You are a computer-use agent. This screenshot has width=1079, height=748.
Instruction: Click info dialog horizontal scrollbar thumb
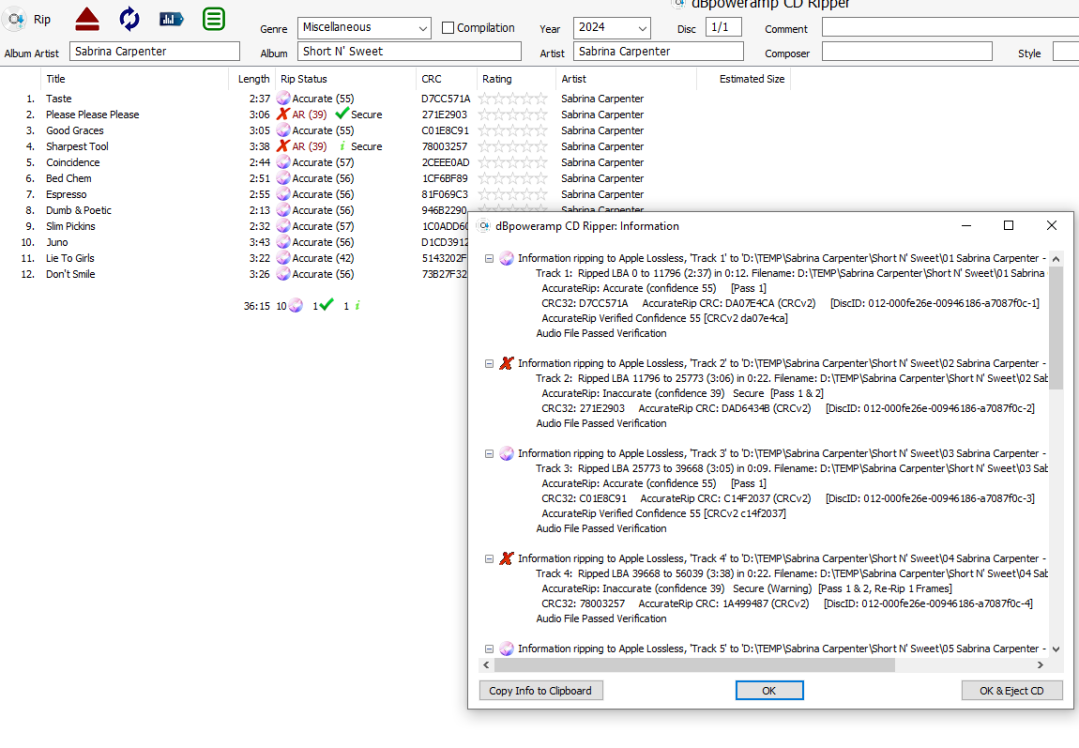[694, 665]
